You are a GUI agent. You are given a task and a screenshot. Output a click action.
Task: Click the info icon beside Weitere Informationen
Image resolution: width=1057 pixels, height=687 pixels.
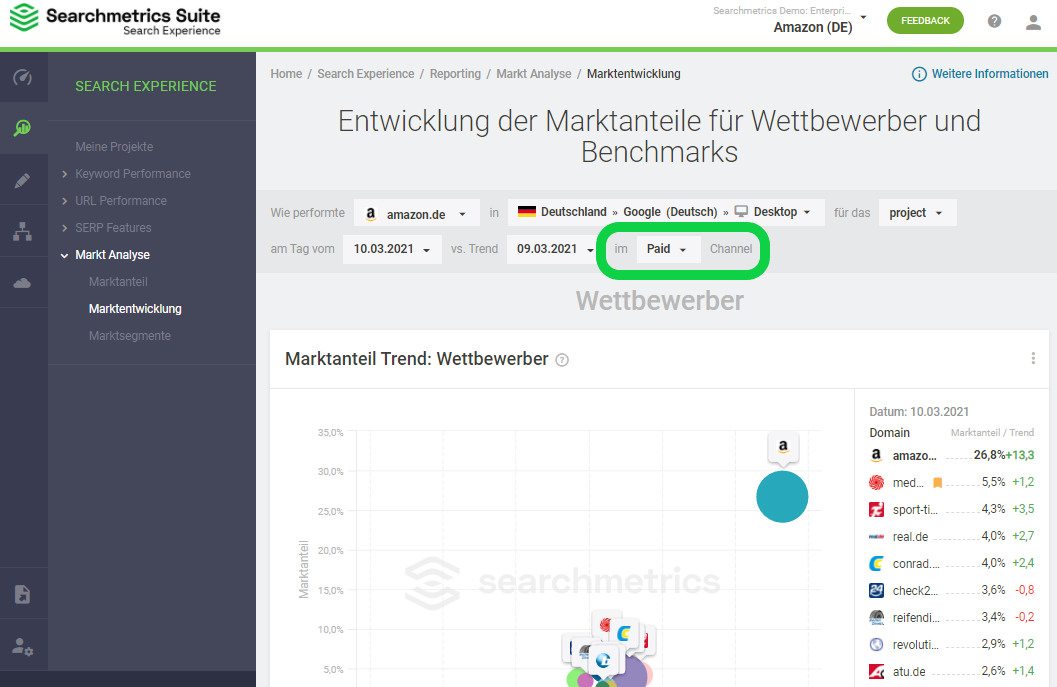point(919,74)
